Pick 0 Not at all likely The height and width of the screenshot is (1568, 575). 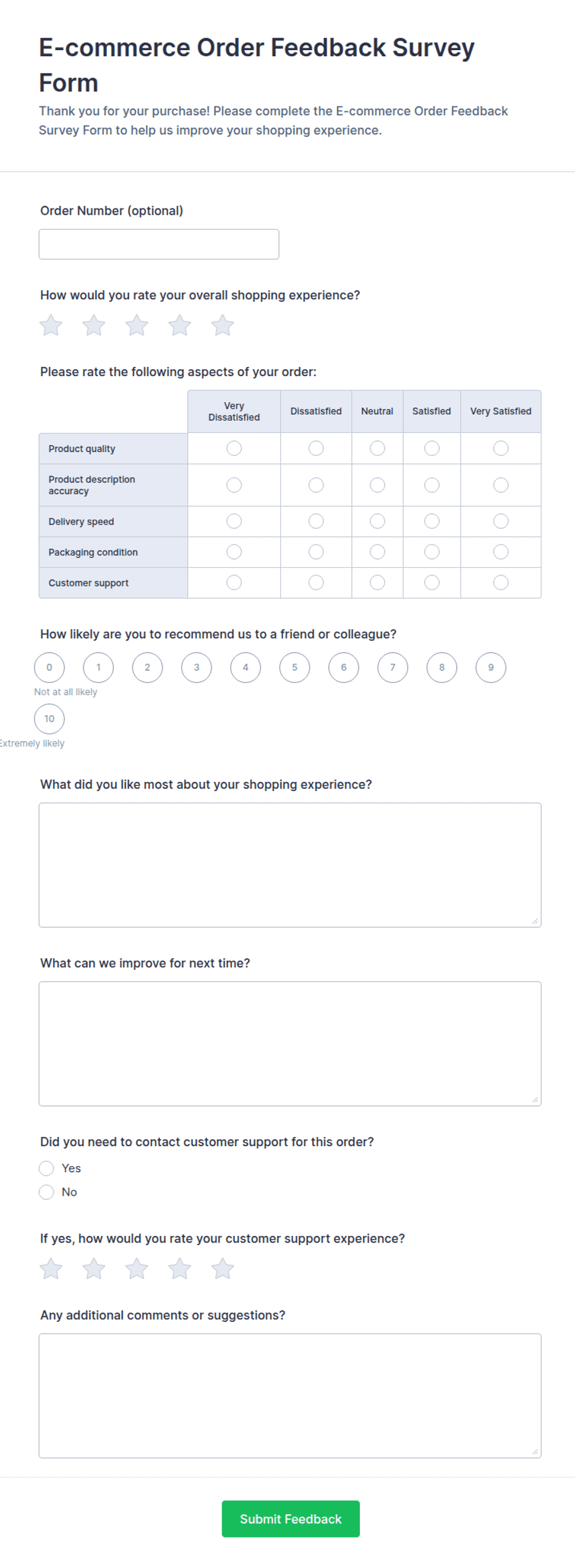(49, 667)
